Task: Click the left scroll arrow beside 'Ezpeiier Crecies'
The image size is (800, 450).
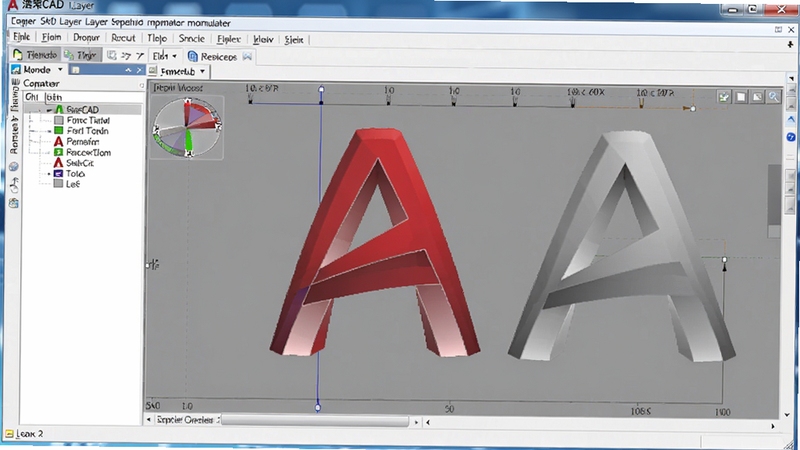Action: pos(149,420)
